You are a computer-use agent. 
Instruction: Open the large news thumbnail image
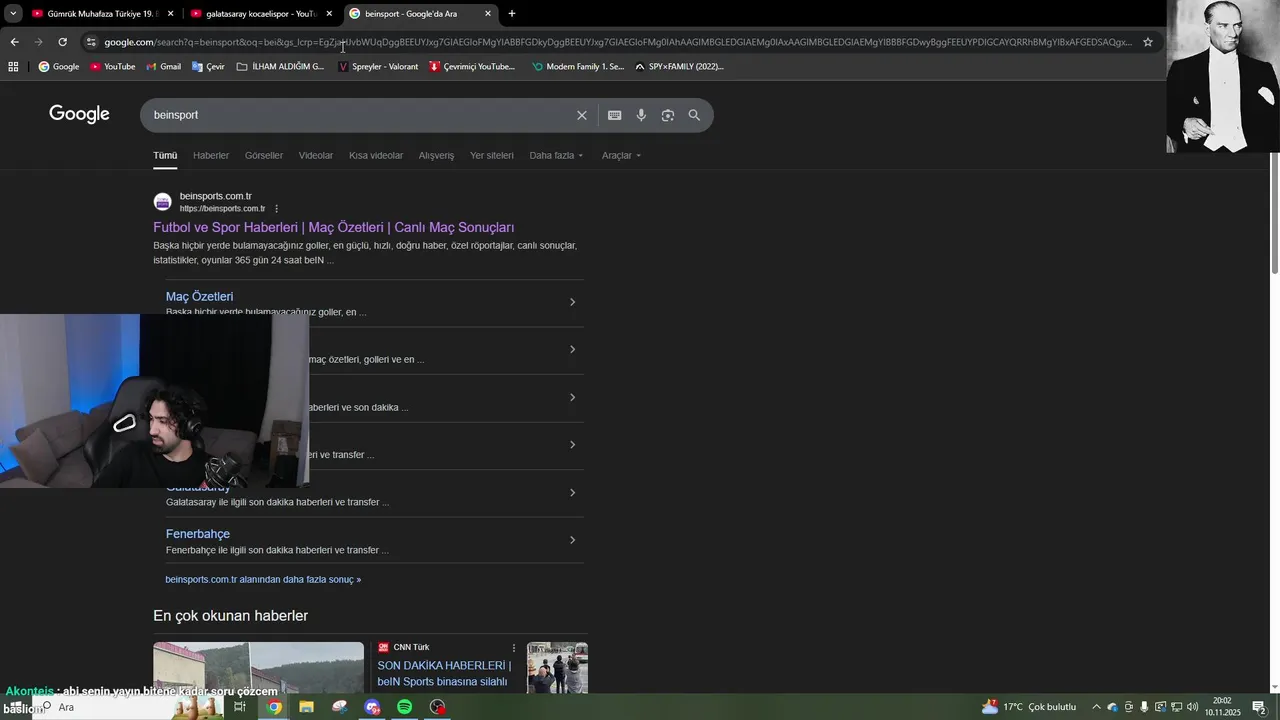pos(259,668)
